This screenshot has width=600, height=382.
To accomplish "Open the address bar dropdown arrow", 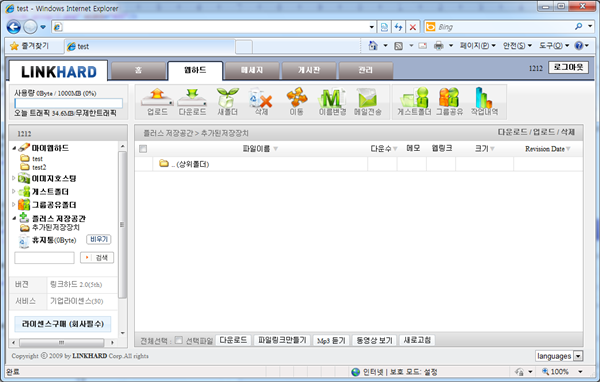I will coord(372,27).
